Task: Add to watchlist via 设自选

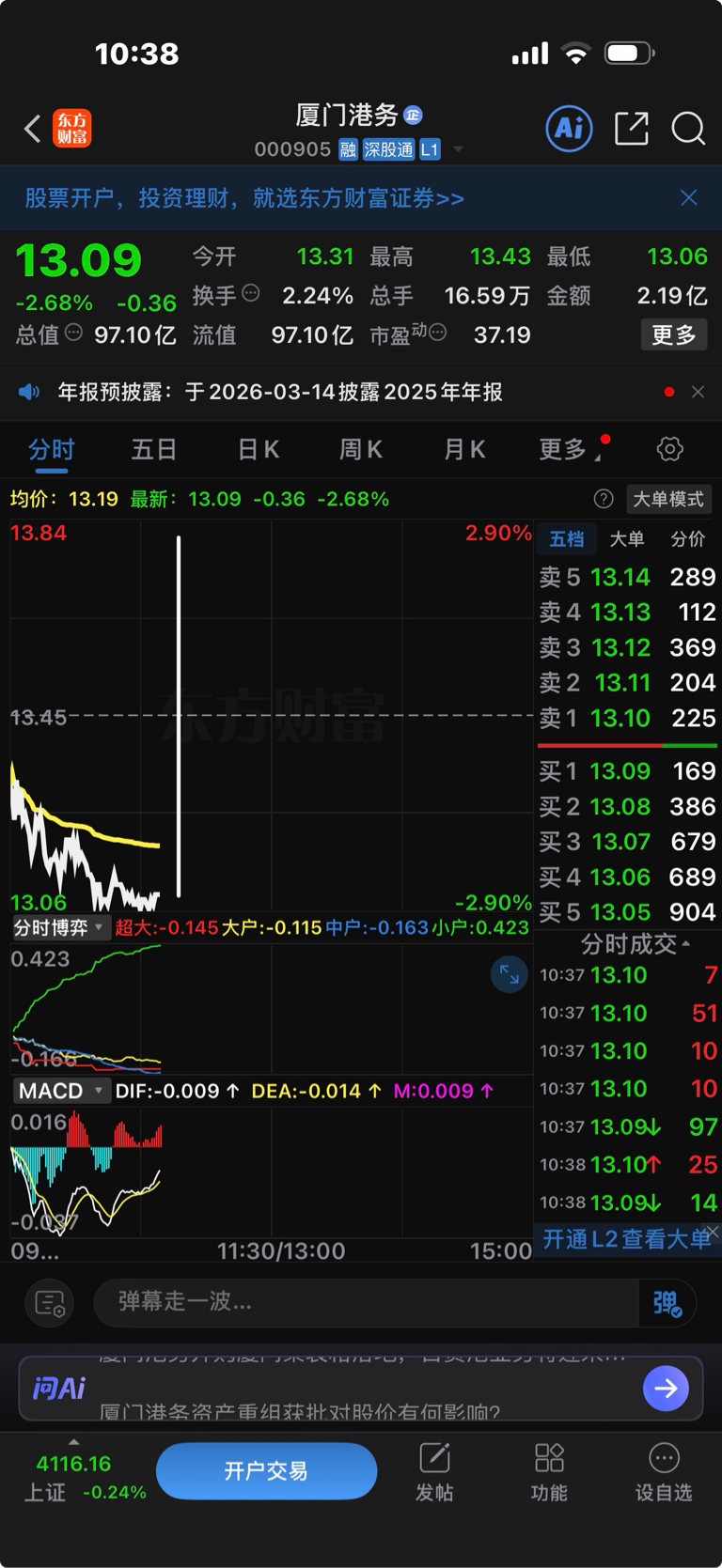Action: point(664,1471)
